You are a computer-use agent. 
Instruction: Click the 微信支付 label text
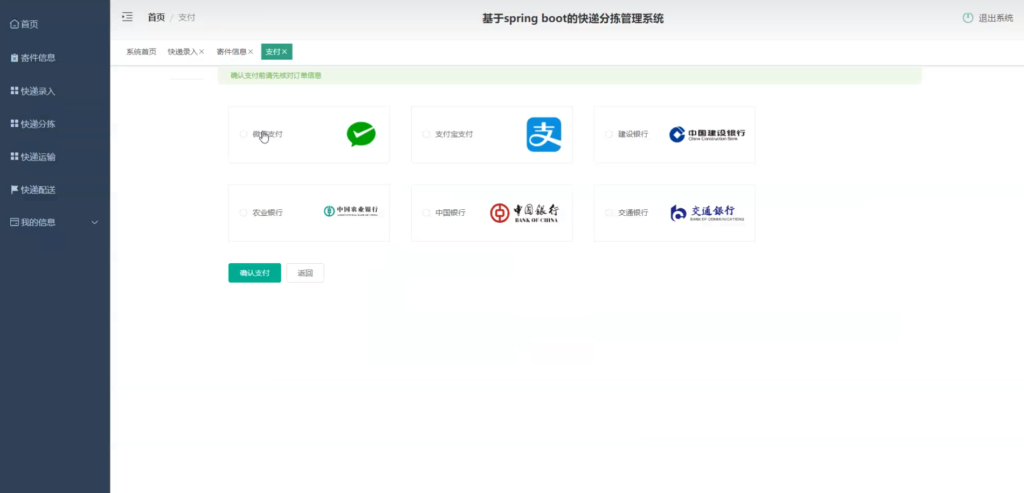268,134
